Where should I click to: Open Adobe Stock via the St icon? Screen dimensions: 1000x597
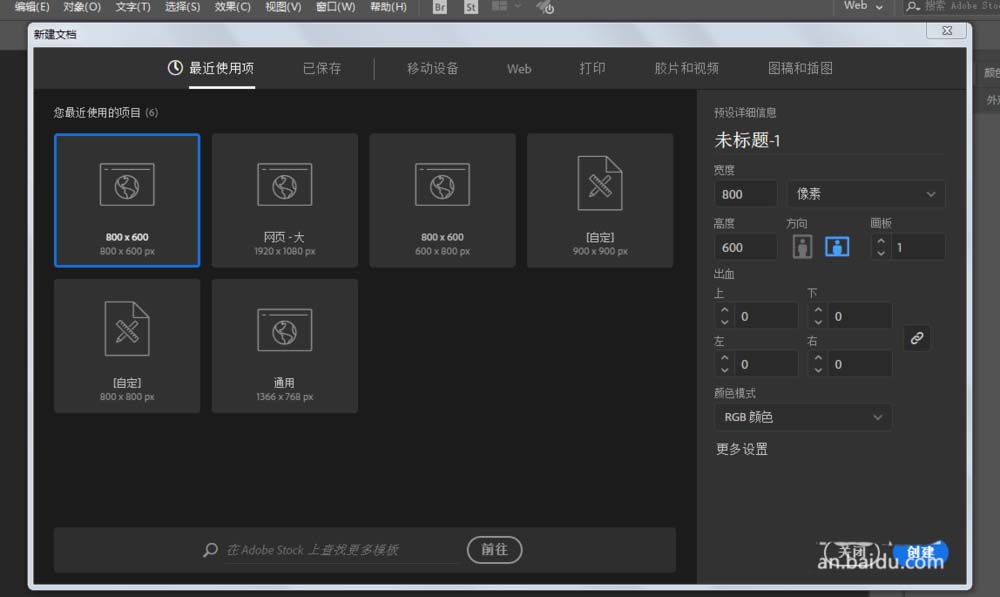[469, 7]
